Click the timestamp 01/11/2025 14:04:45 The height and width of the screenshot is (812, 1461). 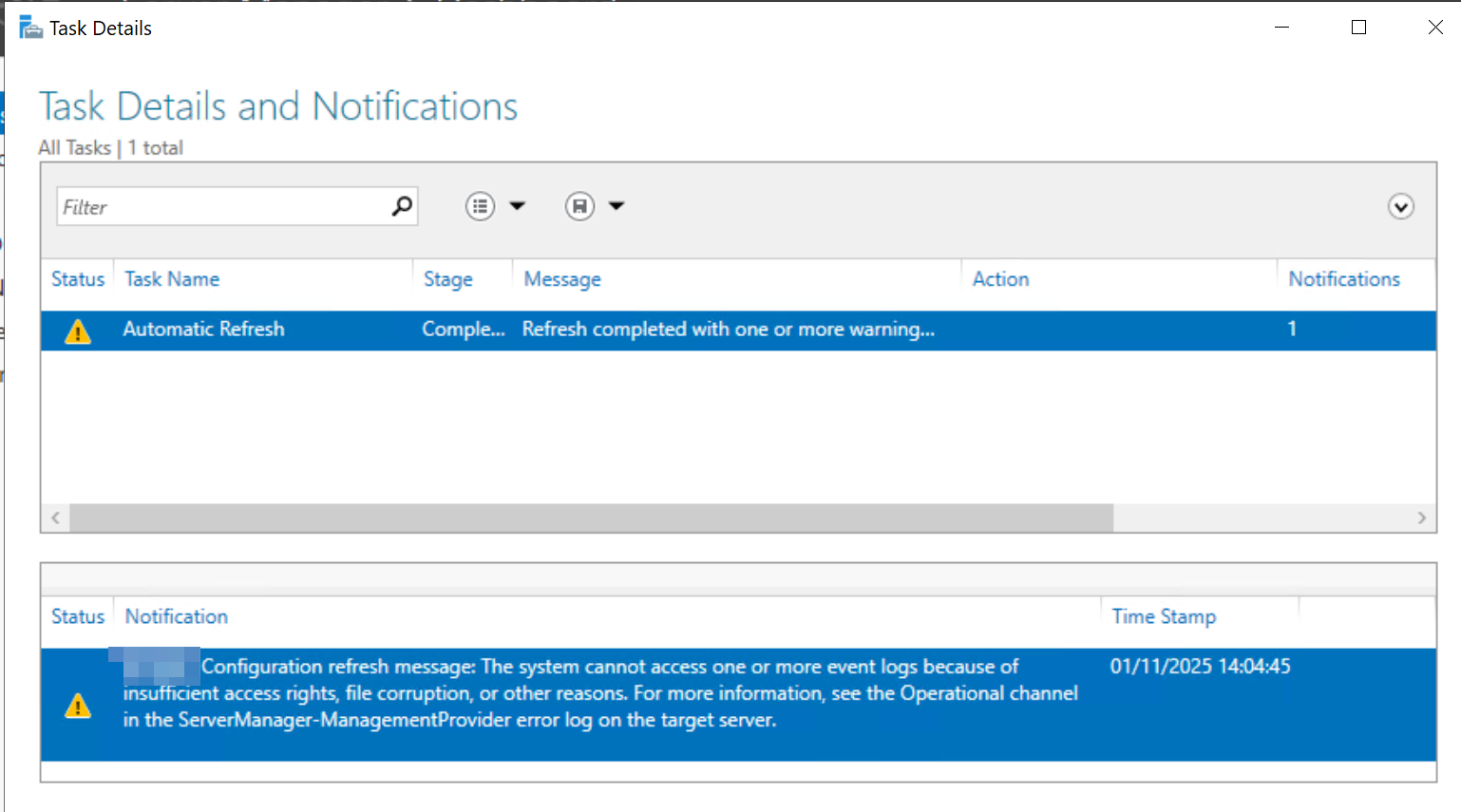[x=1201, y=667]
